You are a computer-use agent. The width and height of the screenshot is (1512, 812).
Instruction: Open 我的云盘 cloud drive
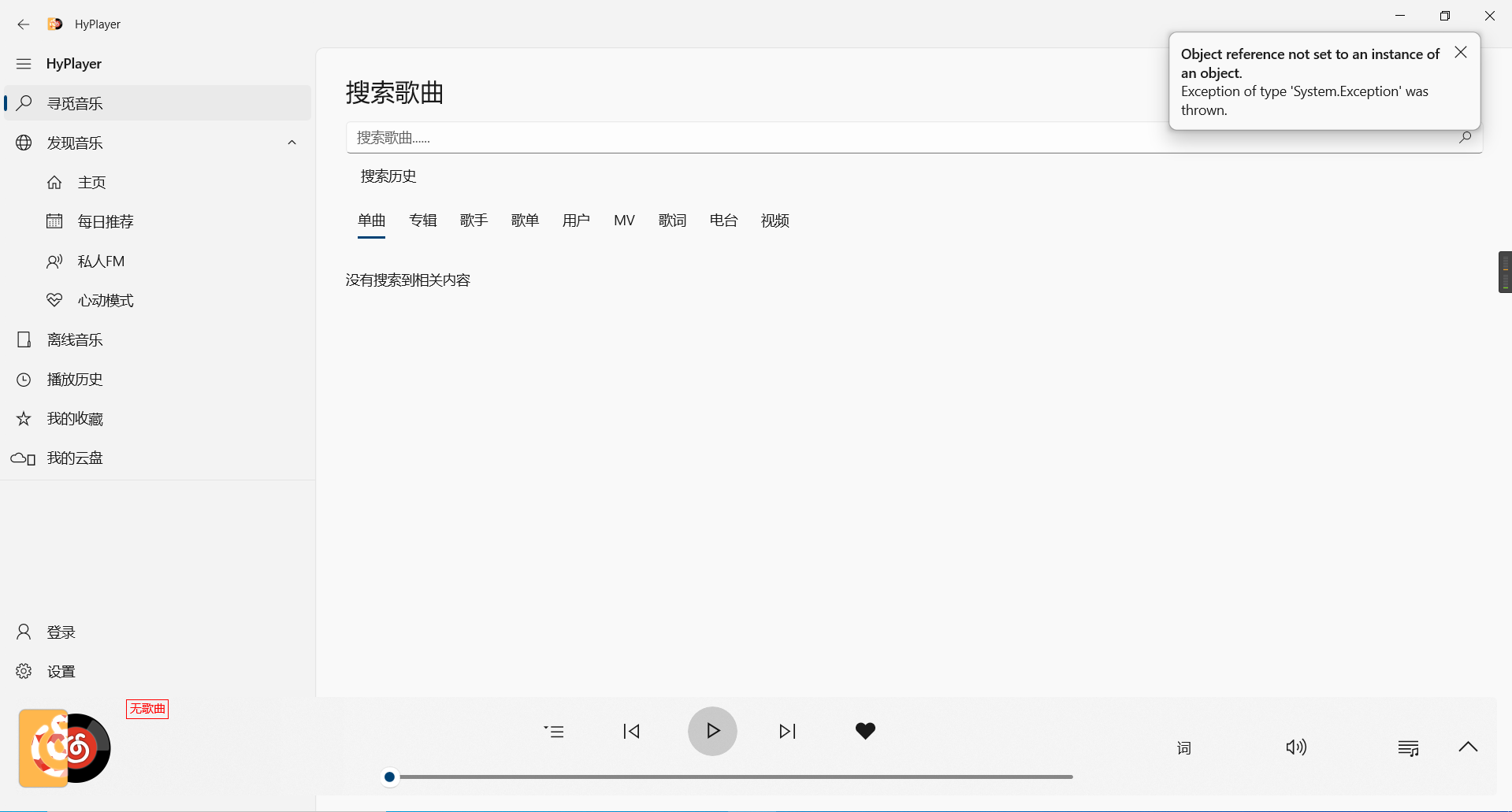(x=74, y=458)
